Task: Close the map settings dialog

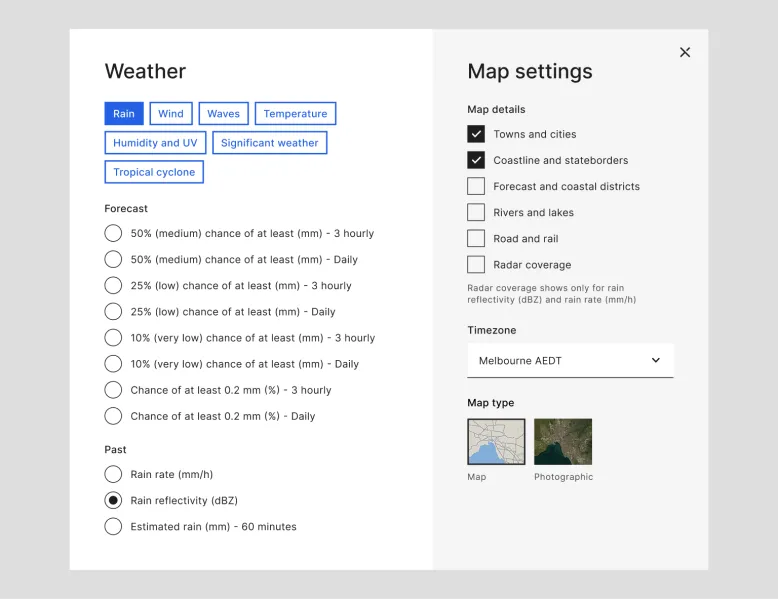Action: point(685,52)
